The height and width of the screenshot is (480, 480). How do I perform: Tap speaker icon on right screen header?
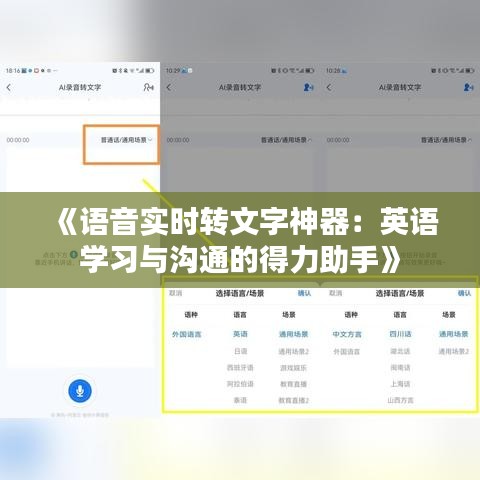[468, 87]
